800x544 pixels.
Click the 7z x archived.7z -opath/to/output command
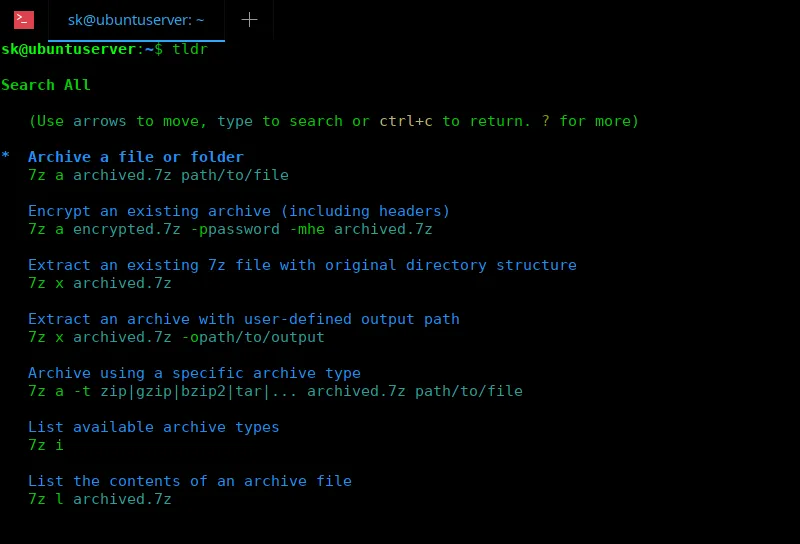(176, 337)
